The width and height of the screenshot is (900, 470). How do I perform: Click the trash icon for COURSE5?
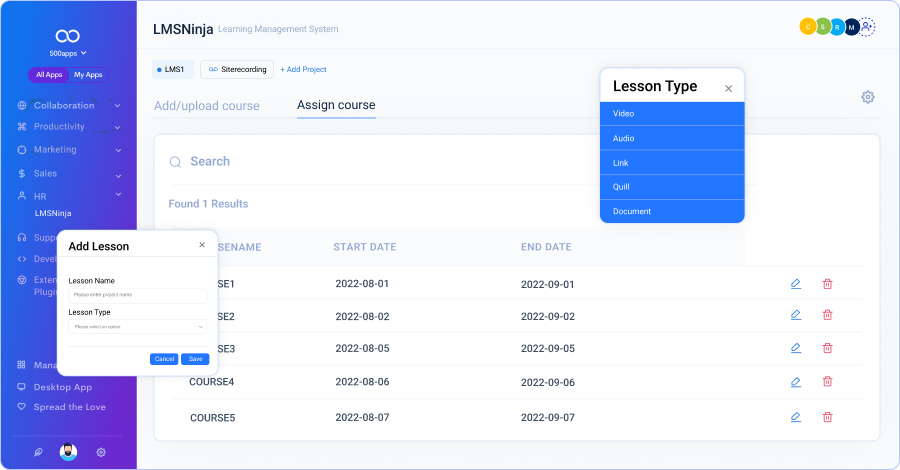pos(827,417)
